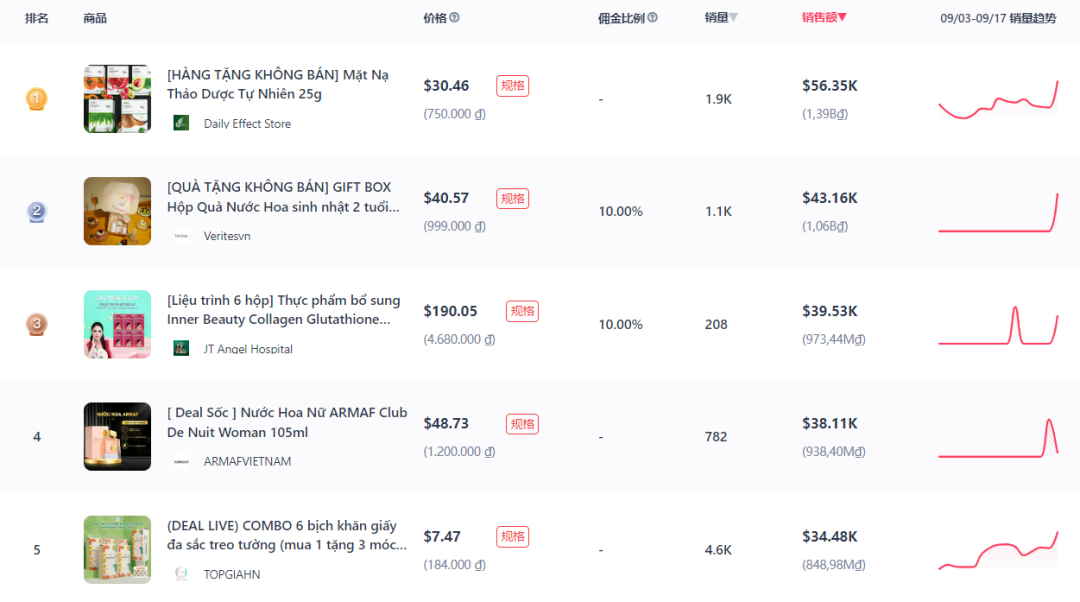The height and width of the screenshot is (602, 1080).
Task: Click the gold rank 1 medal icon
Action: point(37,99)
